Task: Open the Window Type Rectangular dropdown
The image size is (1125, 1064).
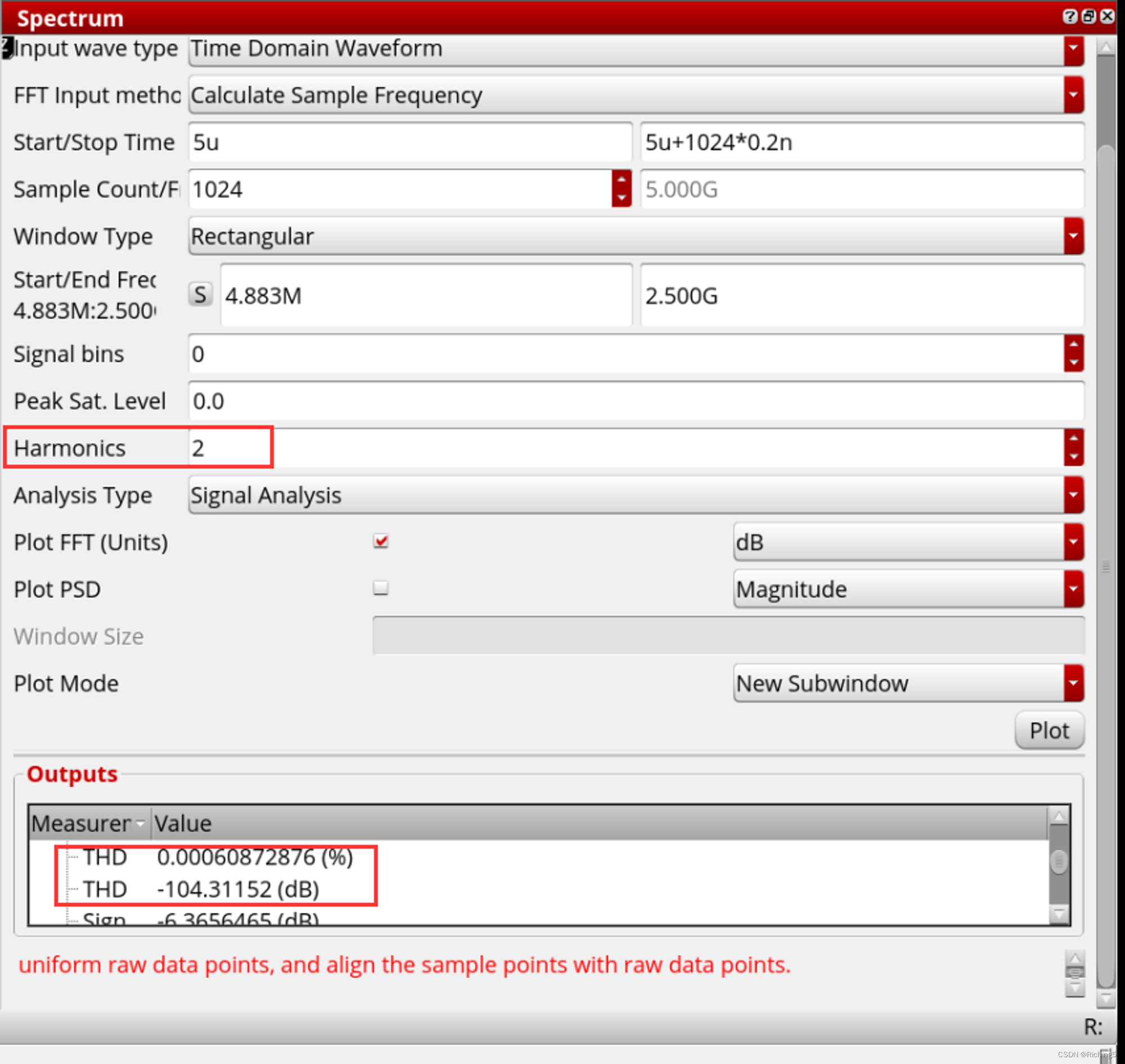Action: click(x=636, y=237)
